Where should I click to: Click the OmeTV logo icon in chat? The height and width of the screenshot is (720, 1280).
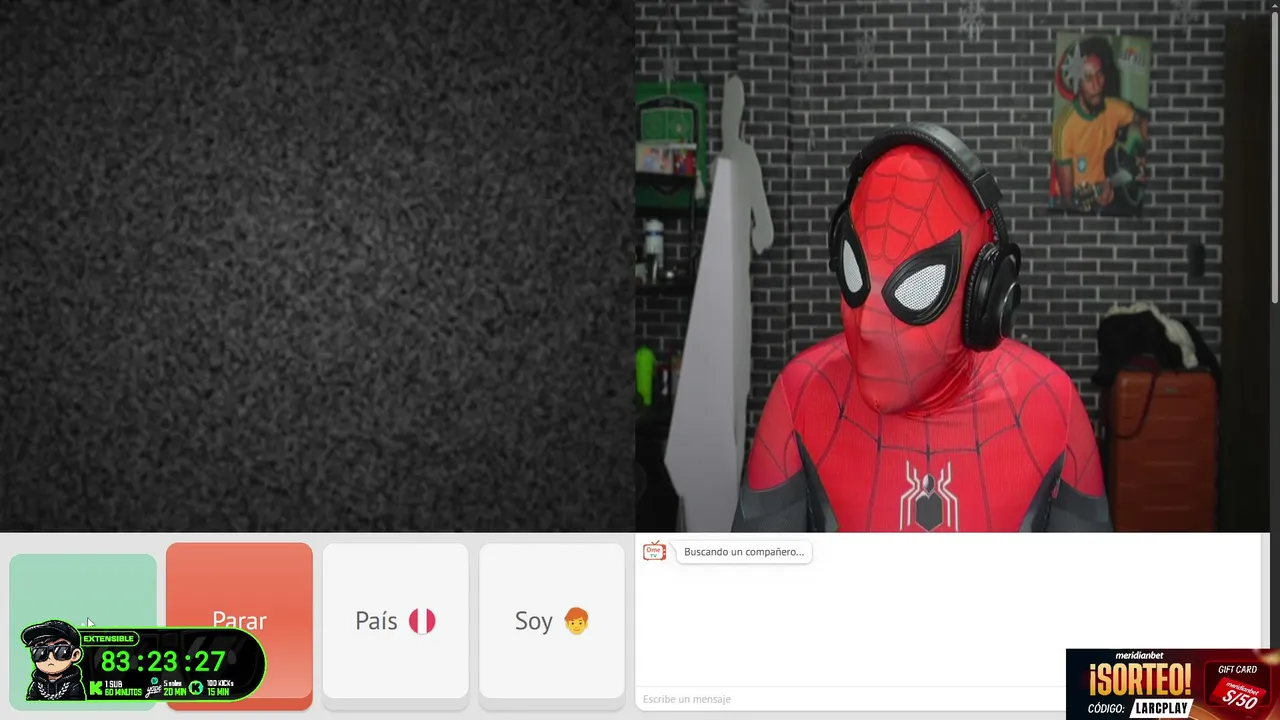click(x=654, y=551)
